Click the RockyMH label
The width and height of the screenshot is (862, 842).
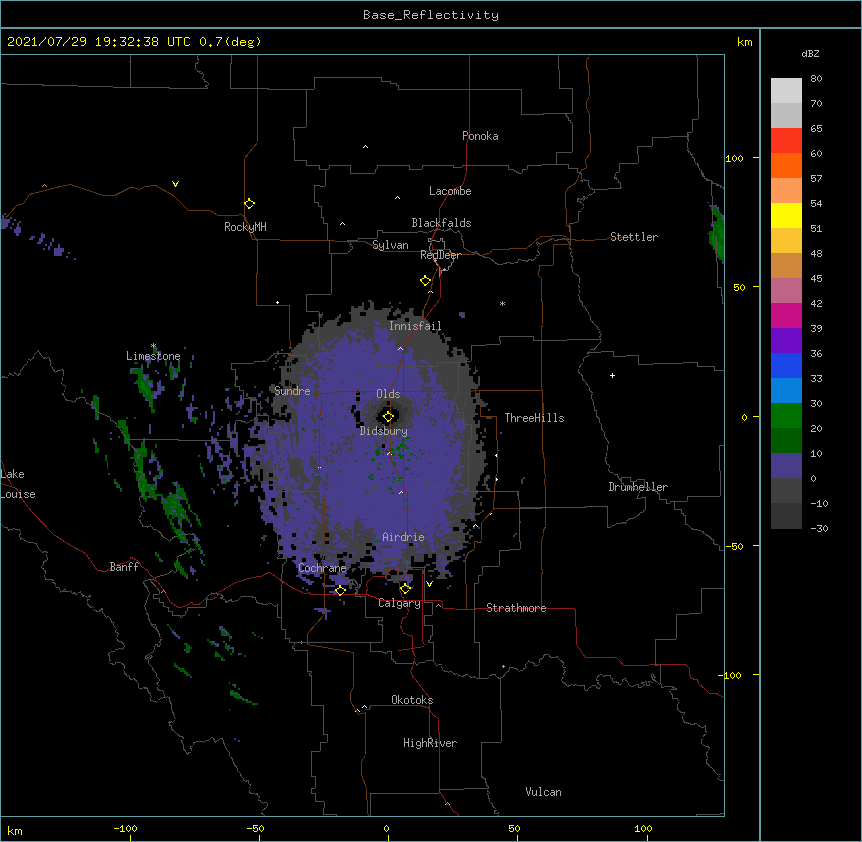click(x=245, y=227)
